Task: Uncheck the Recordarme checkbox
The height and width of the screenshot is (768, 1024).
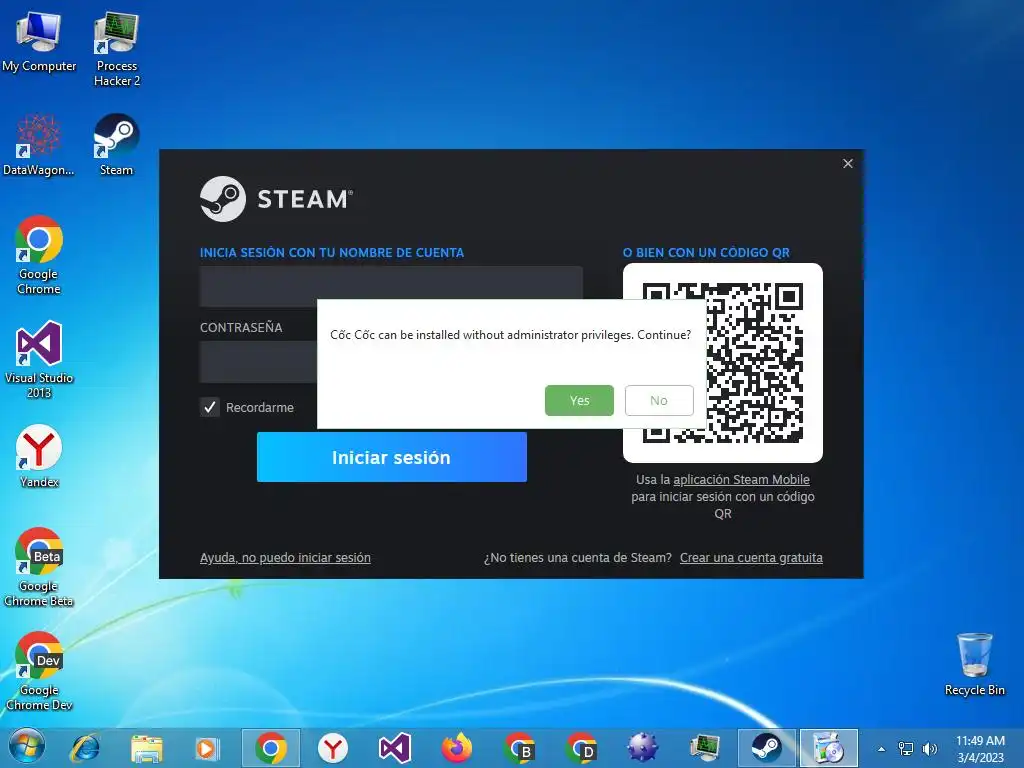Action: tap(210, 408)
